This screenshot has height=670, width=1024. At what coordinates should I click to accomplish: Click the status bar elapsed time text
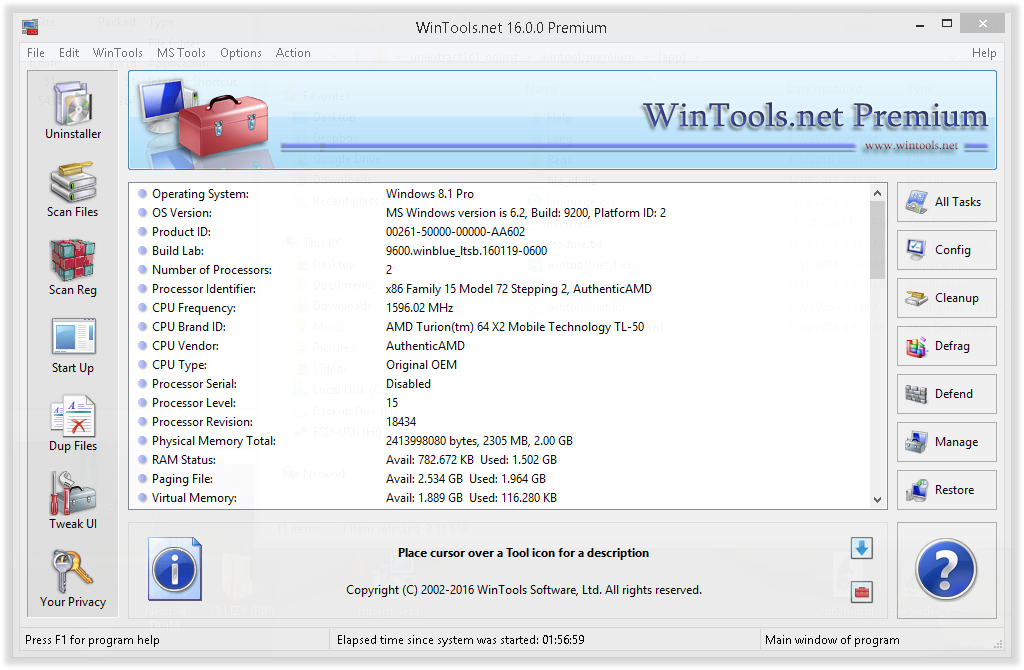tap(460, 640)
